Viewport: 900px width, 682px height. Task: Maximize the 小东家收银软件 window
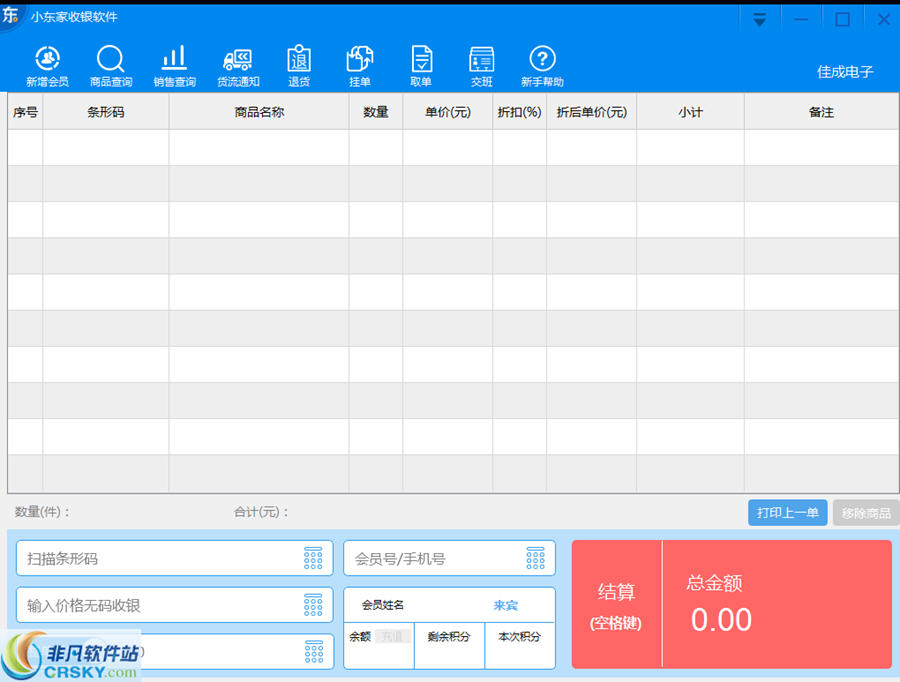[x=842, y=20]
